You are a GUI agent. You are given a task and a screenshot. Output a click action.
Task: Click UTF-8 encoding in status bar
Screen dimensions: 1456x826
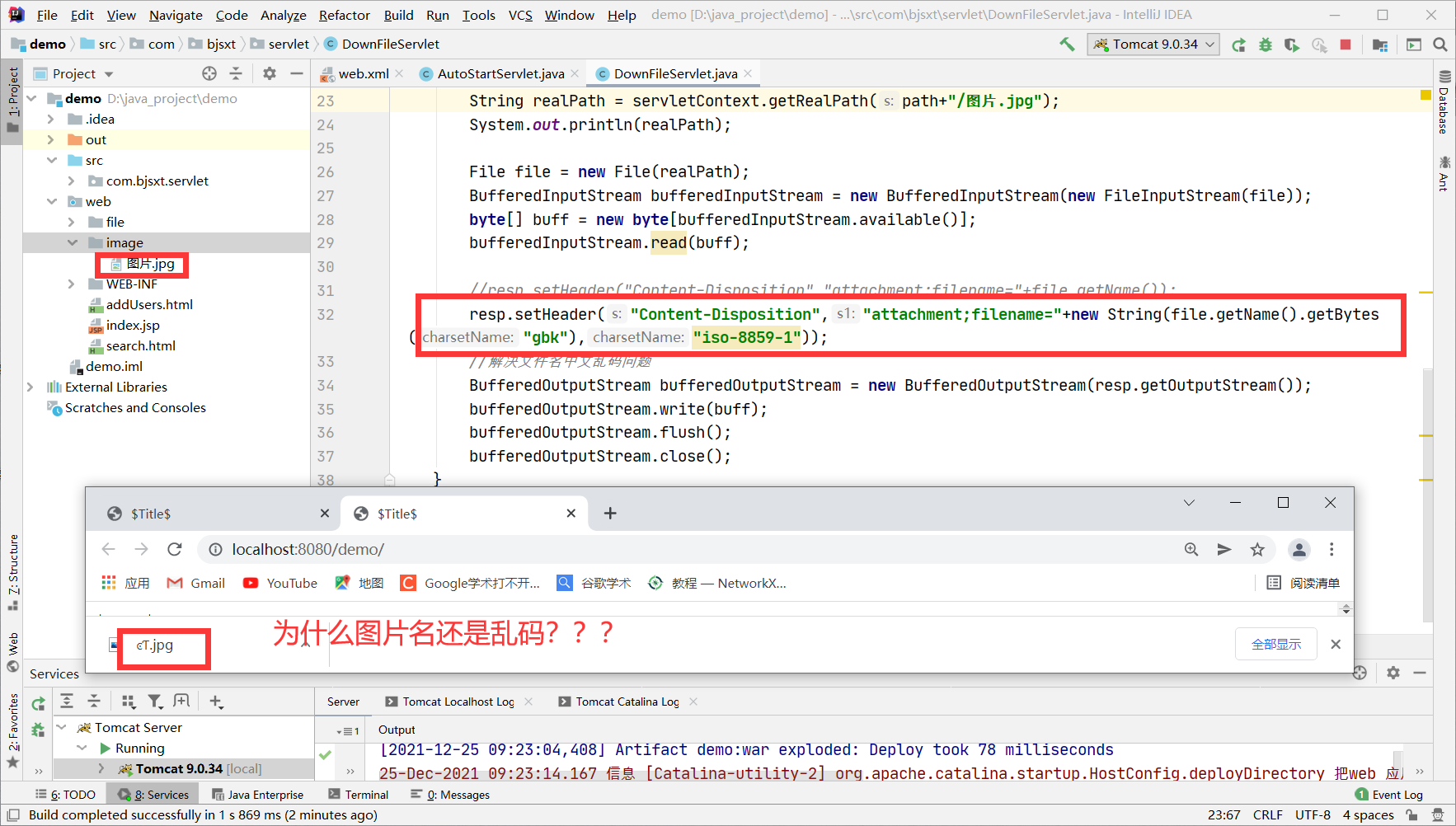click(1313, 814)
